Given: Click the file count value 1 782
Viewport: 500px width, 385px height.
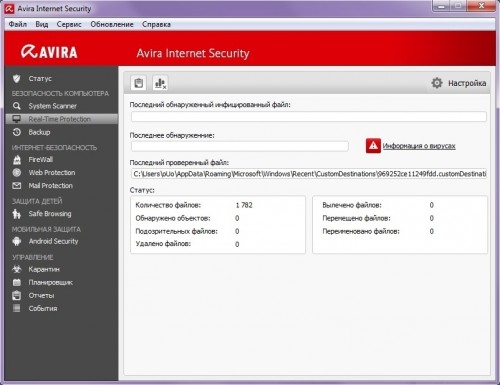Looking at the screenshot, I should 244,205.
